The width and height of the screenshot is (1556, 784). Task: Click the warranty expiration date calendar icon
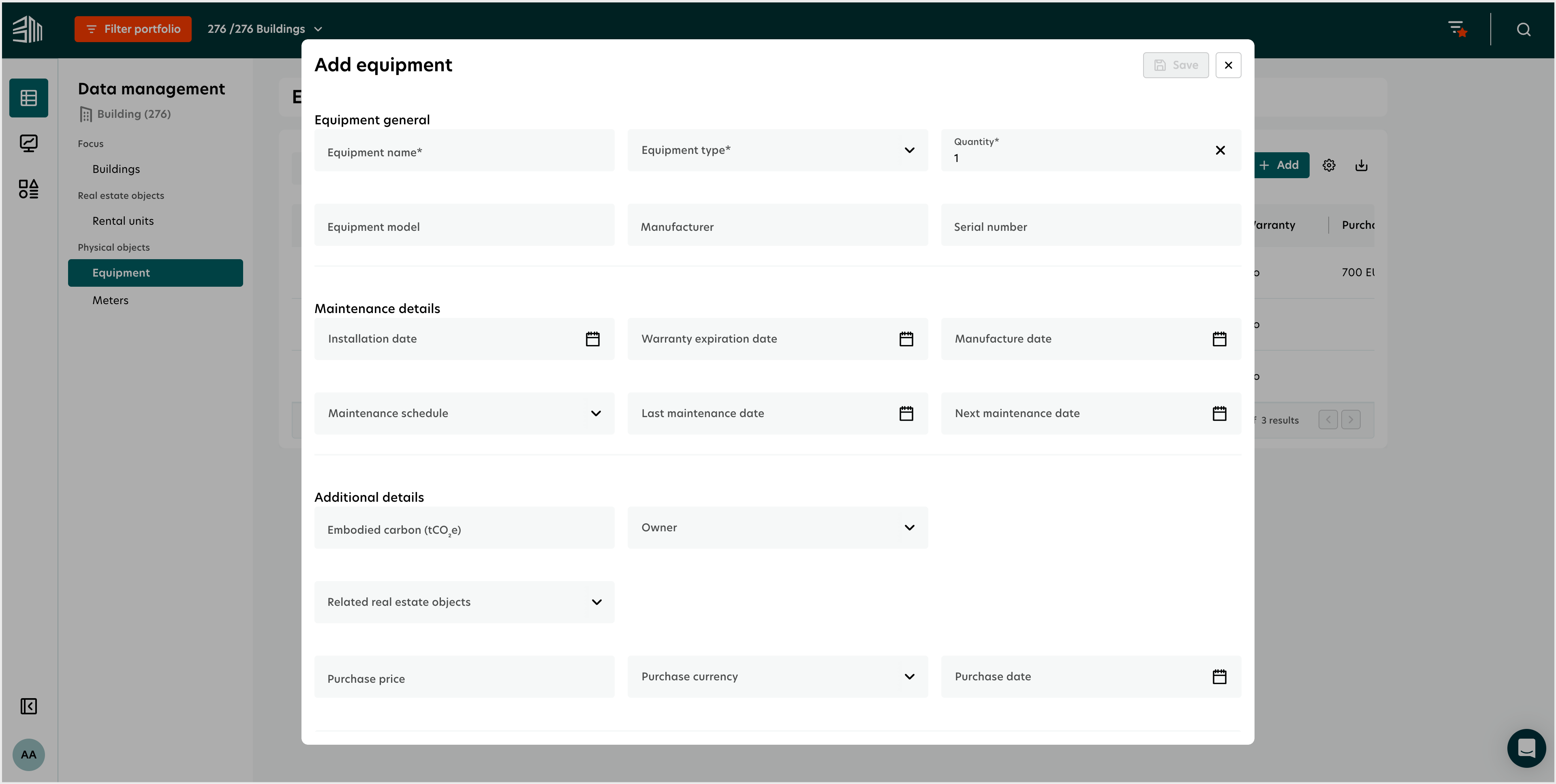coord(907,338)
